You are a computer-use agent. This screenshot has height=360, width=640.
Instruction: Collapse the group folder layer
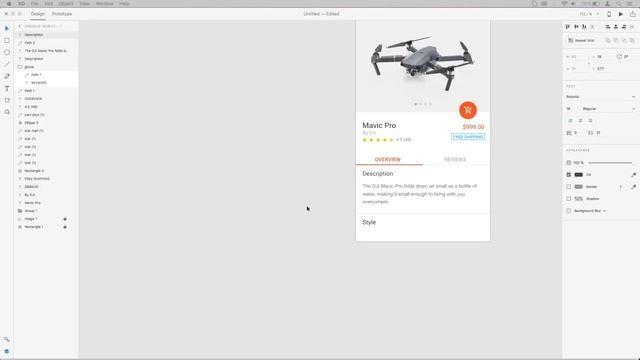pos(20,67)
